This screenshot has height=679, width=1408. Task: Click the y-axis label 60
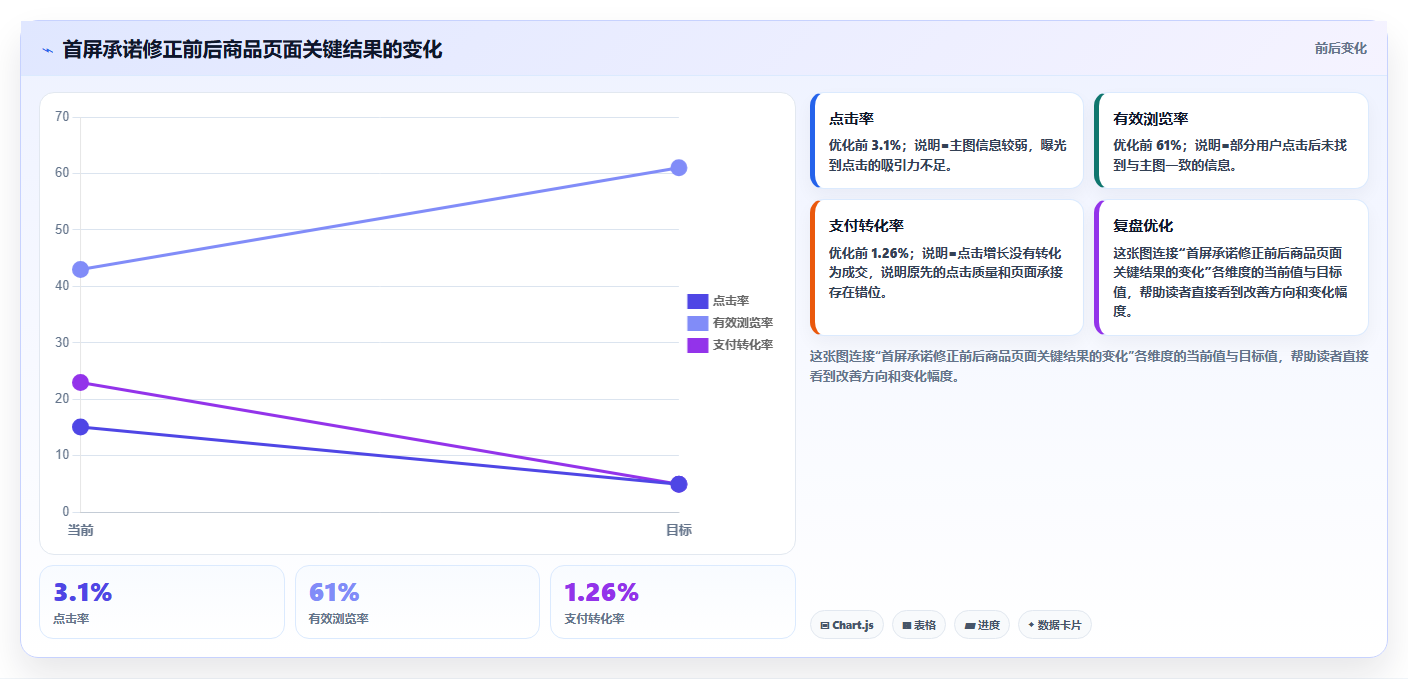click(62, 173)
